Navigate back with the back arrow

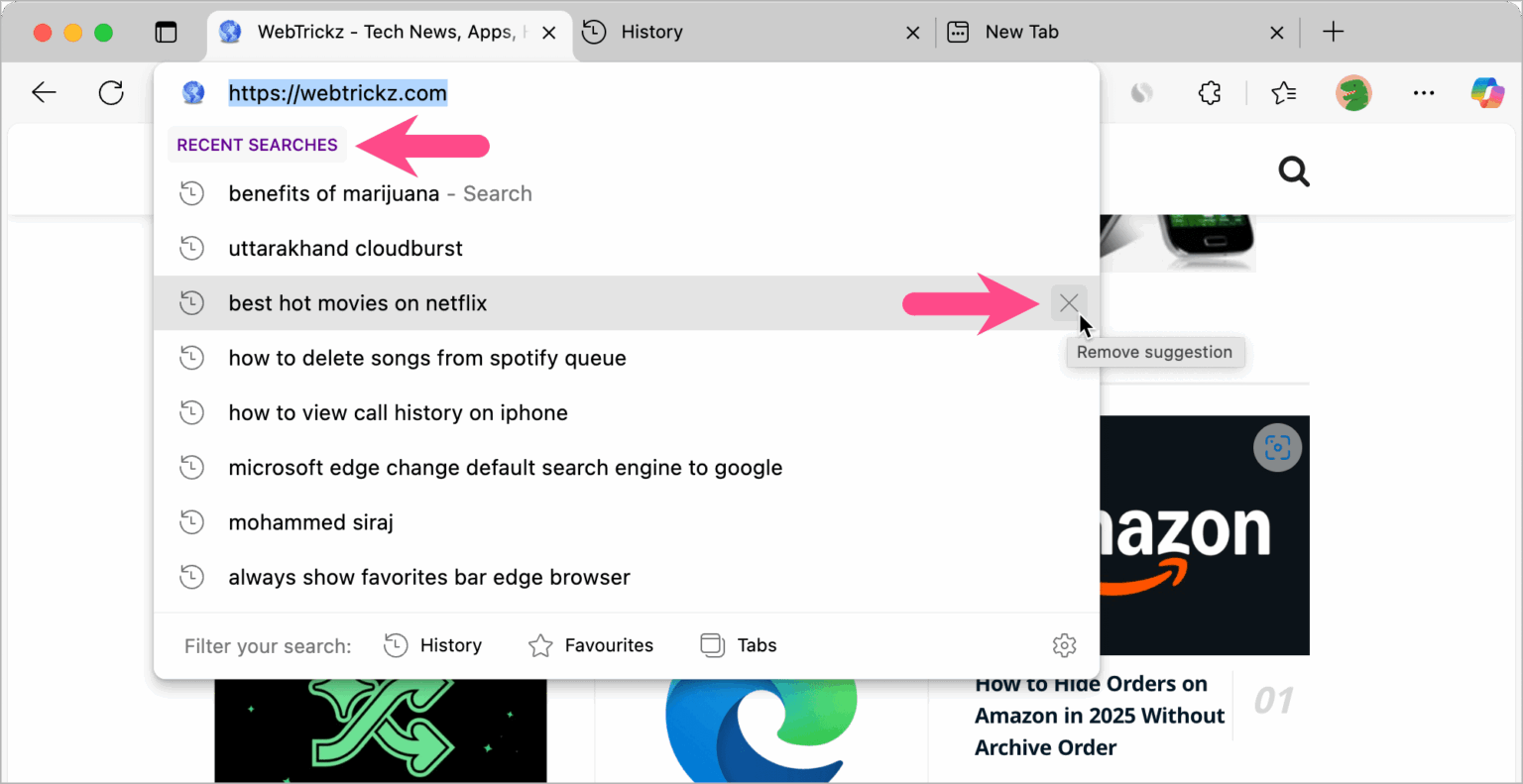44,92
